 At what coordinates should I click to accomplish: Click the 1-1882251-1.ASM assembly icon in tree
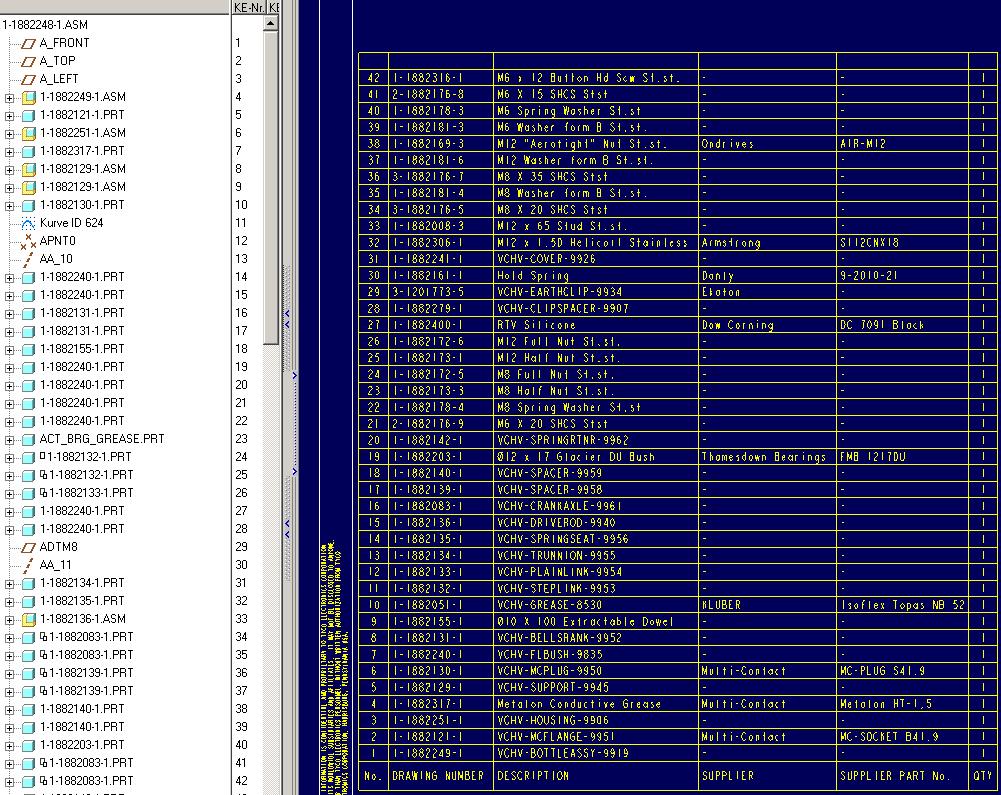click(29, 133)
